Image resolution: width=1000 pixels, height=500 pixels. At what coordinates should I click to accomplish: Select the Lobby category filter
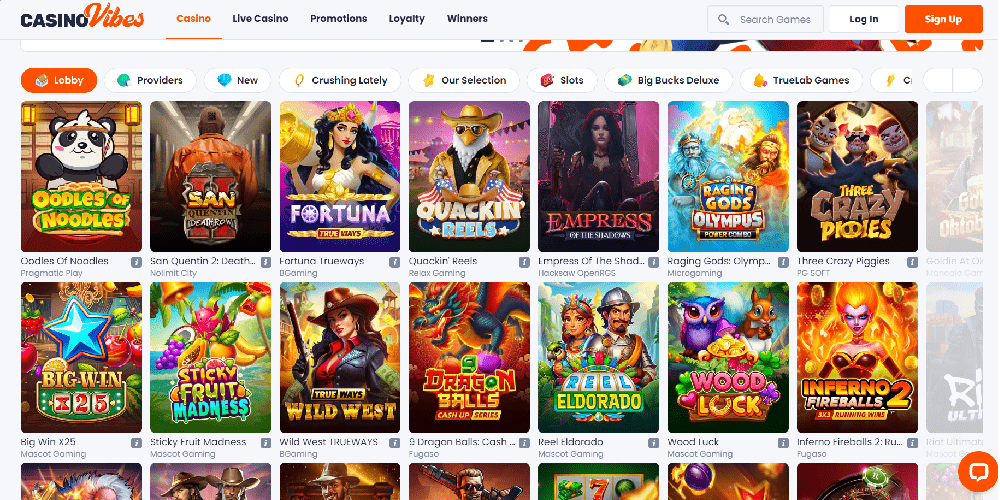[x=59, y=81]
